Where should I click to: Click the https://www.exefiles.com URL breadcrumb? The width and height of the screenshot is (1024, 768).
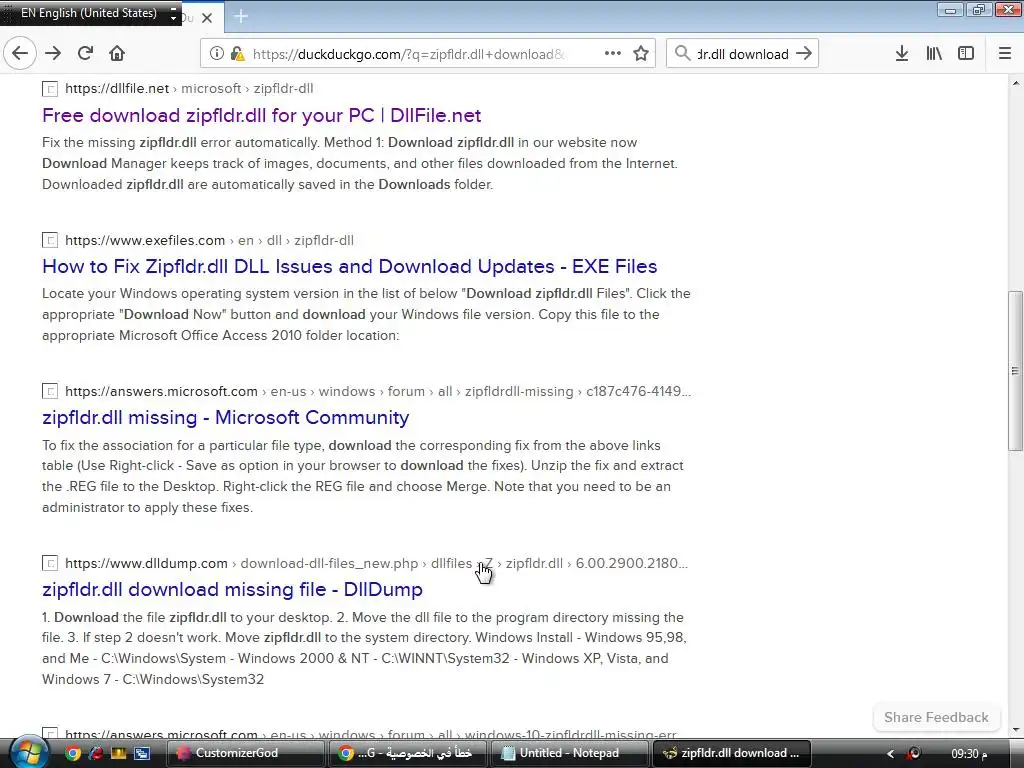pyautogui.click(x=145, y=240)
